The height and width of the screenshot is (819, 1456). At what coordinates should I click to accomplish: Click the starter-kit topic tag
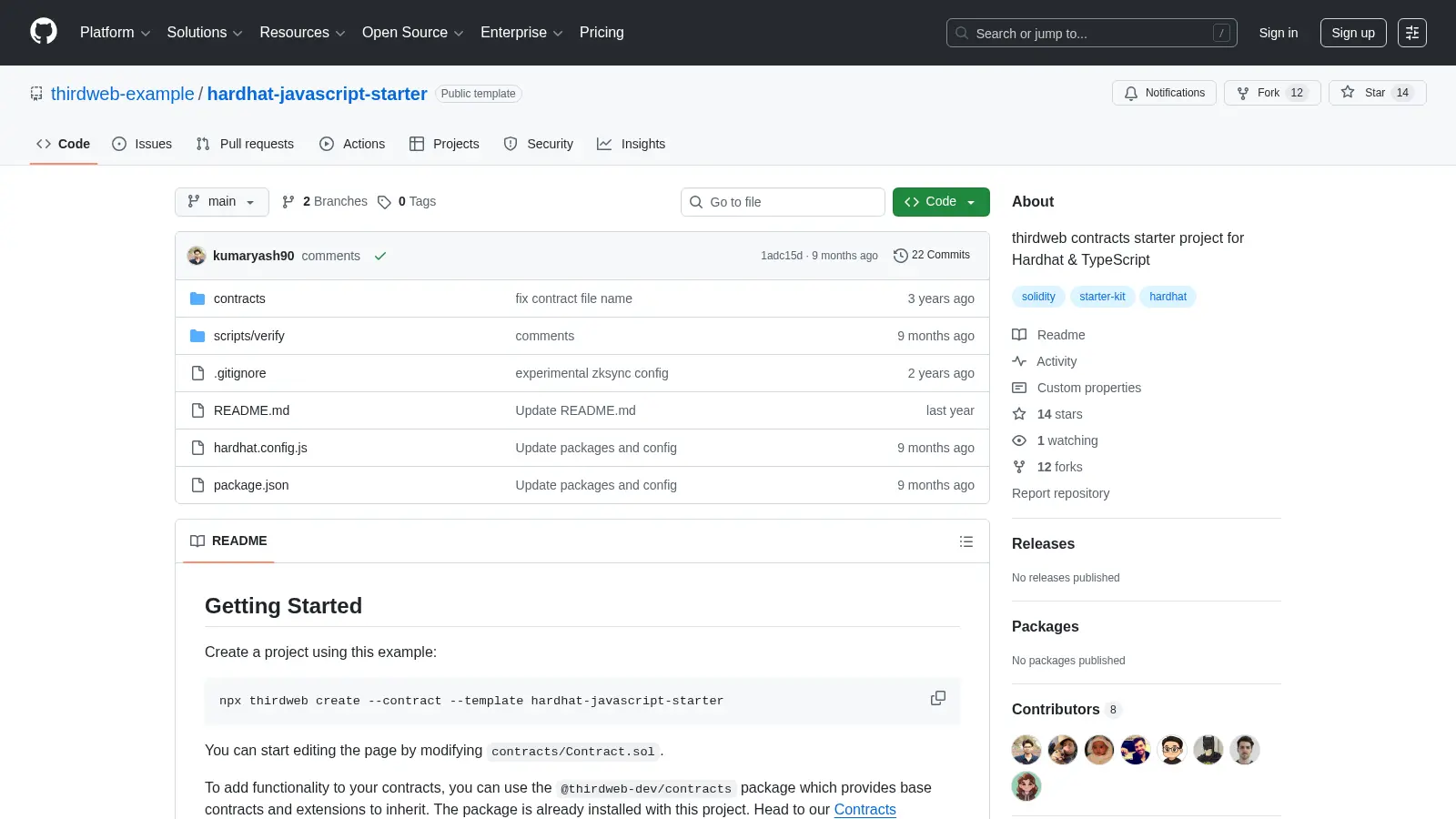[1102, 297]
